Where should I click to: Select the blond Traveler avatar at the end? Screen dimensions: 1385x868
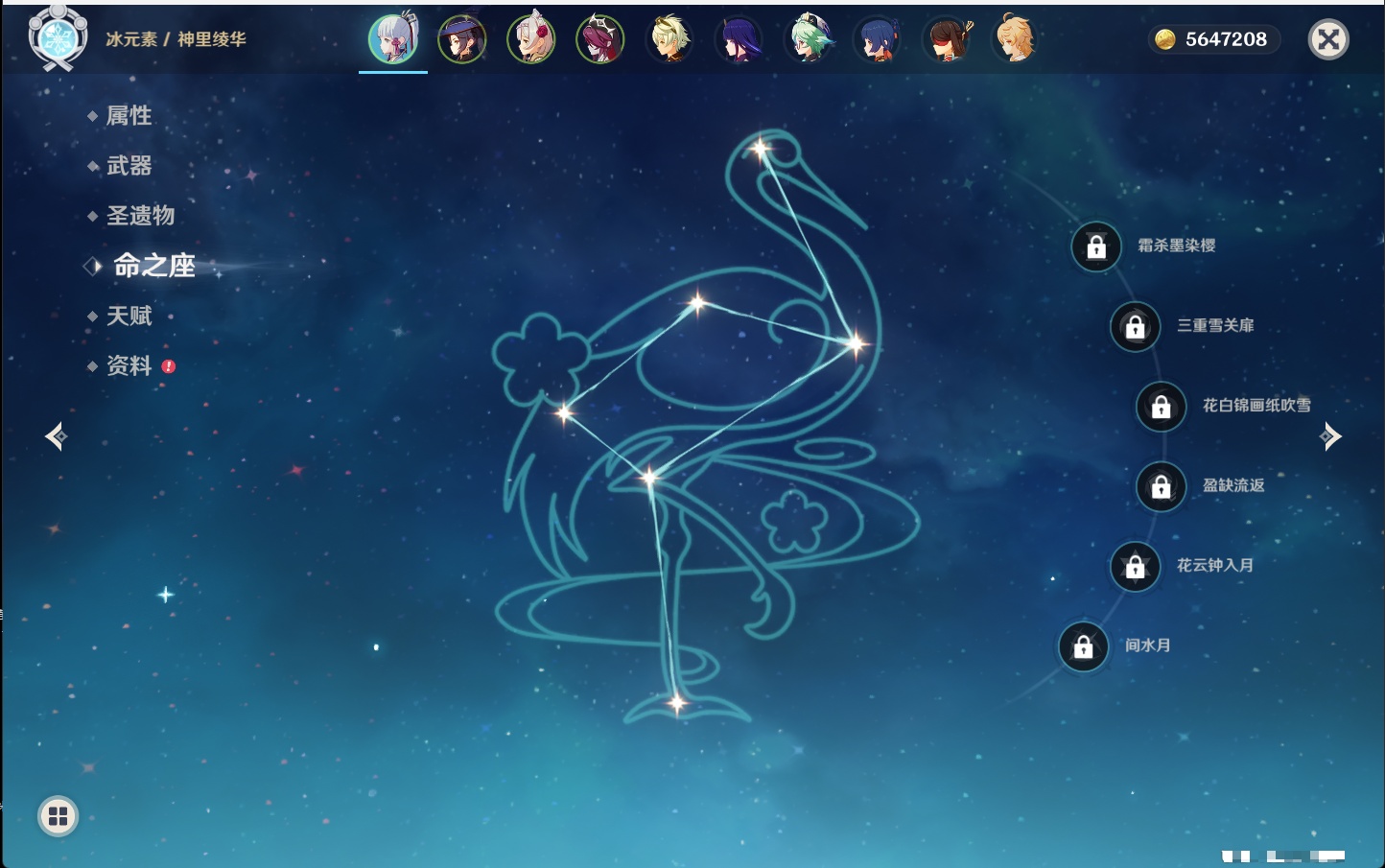[x=1015, y=39]
